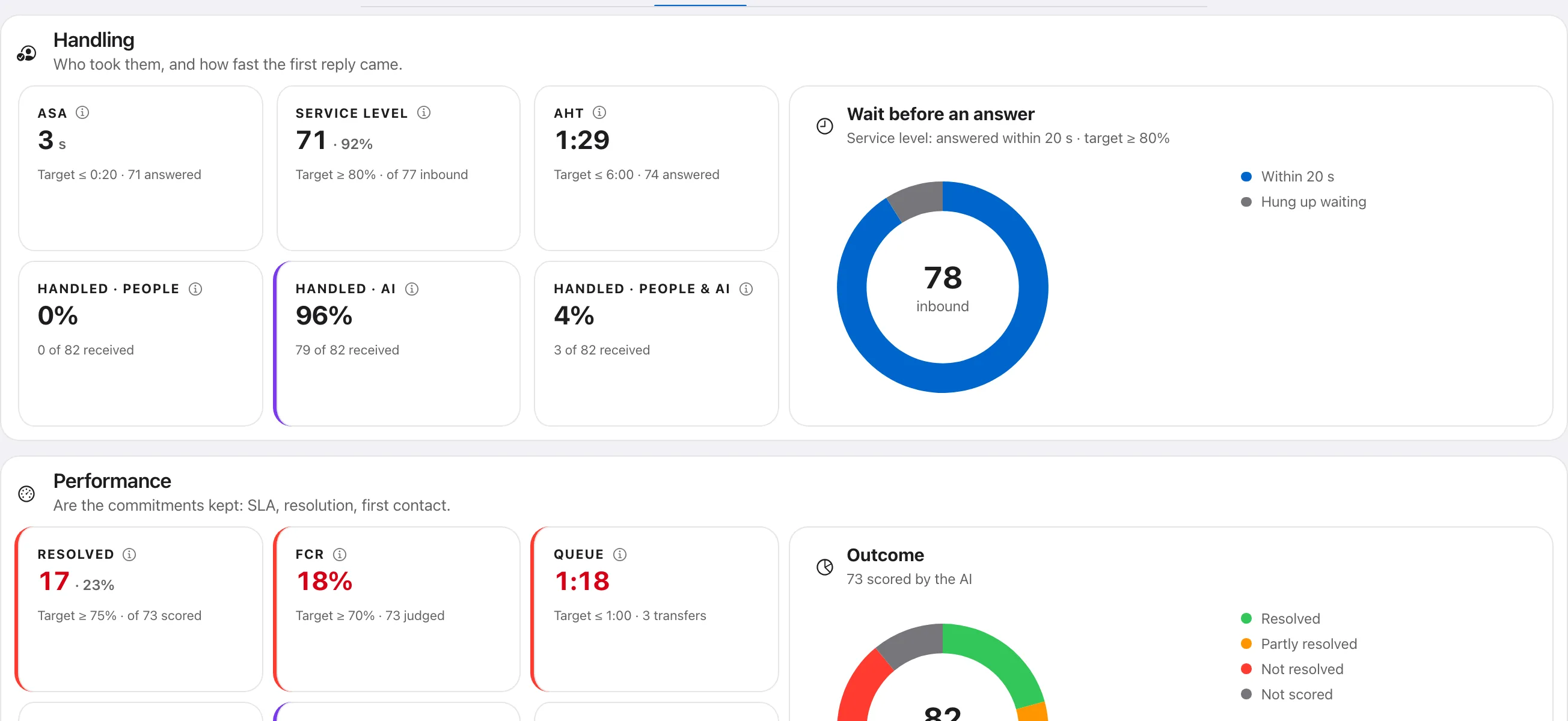Click the gray Not scored legend dot

[x=1245, y=693]
